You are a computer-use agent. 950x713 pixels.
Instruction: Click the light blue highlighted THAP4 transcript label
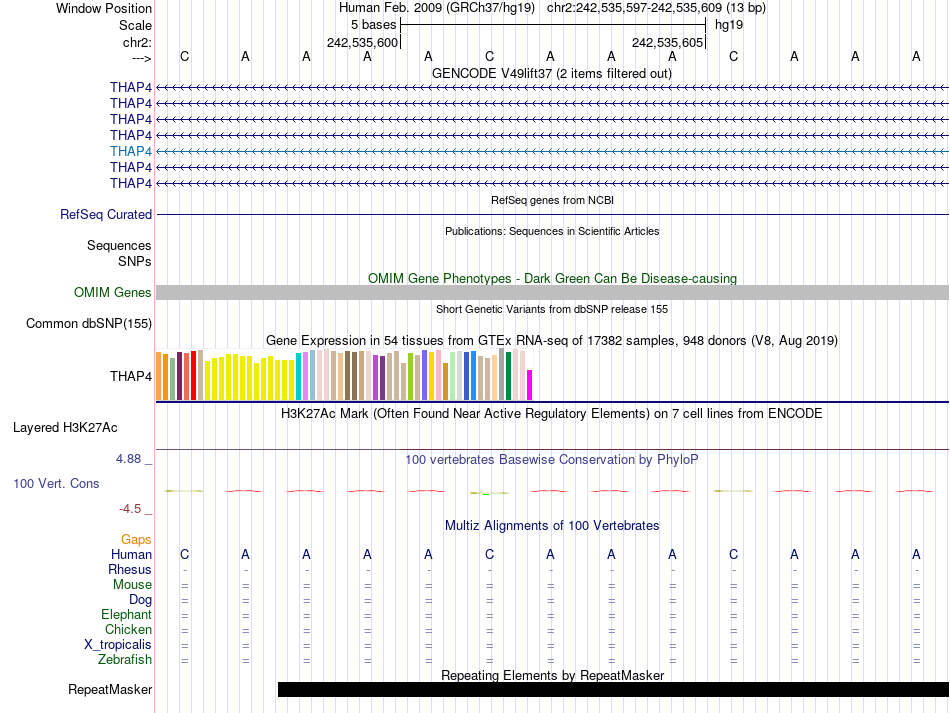pos(131,151)
